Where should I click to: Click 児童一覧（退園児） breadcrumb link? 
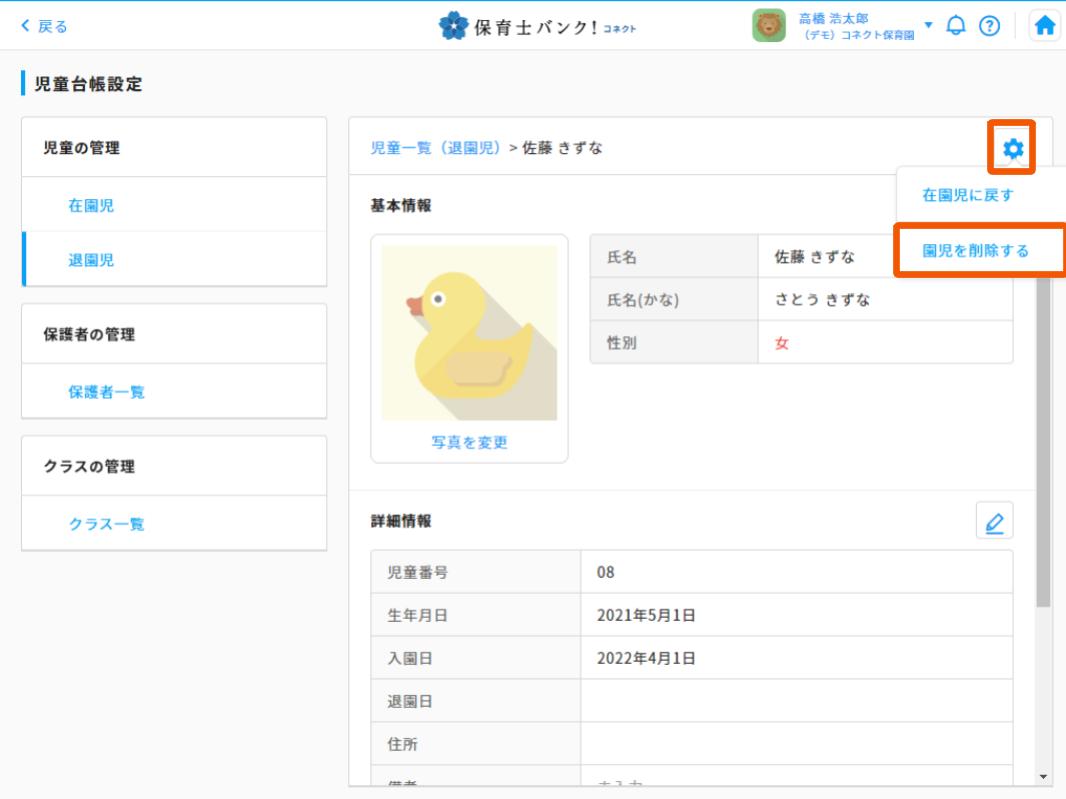(437, 148)
